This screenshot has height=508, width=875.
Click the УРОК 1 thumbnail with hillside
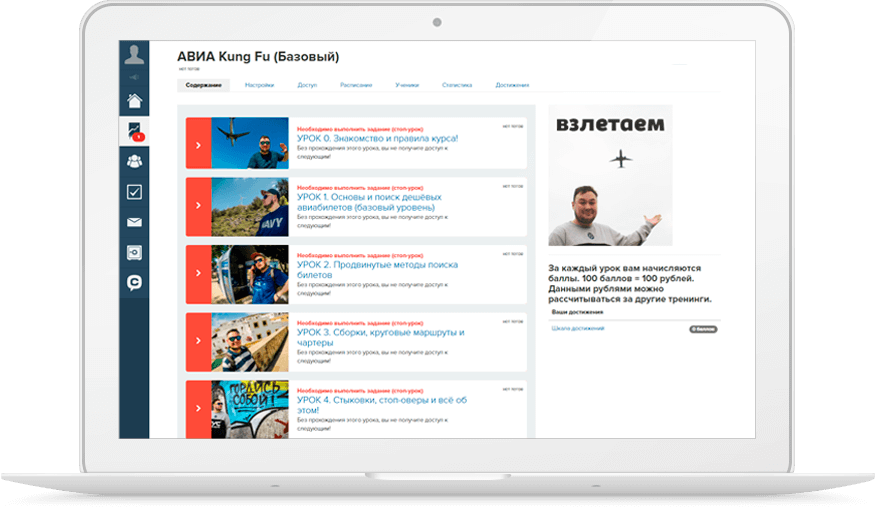click(x=250, y=207)
